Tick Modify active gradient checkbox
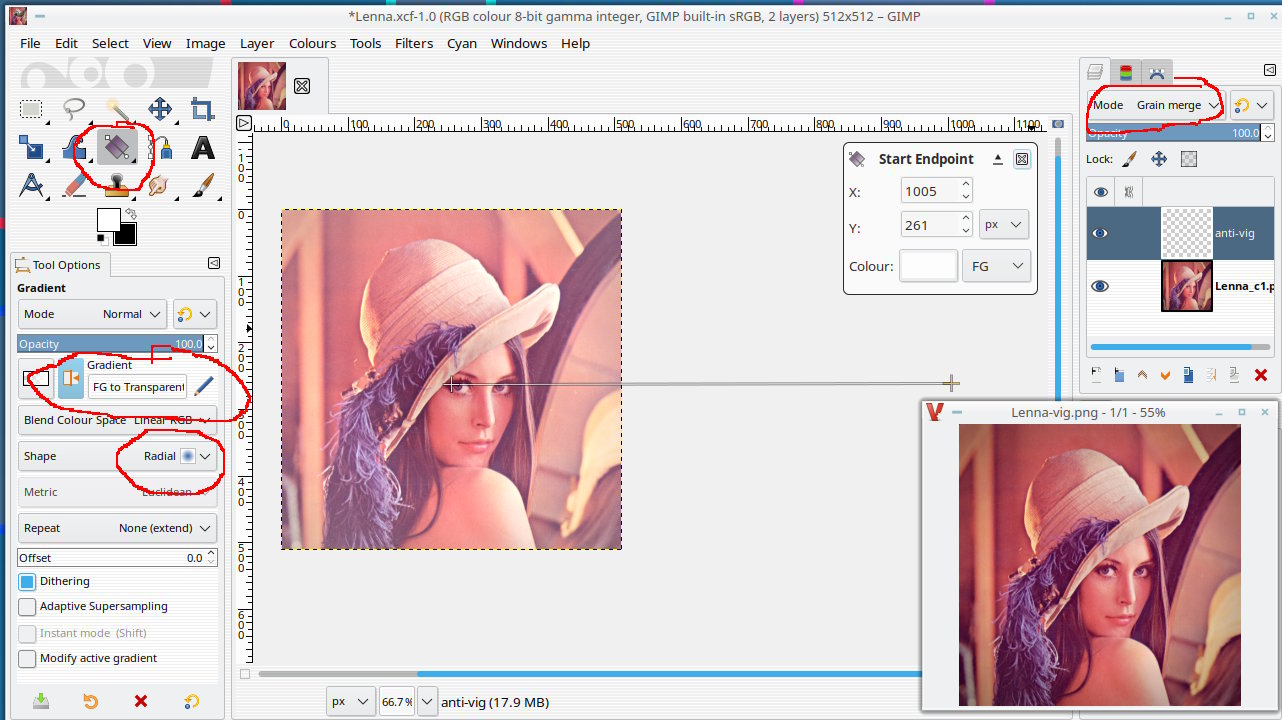This screenshot has width=1282, height=720. (27, 659)
